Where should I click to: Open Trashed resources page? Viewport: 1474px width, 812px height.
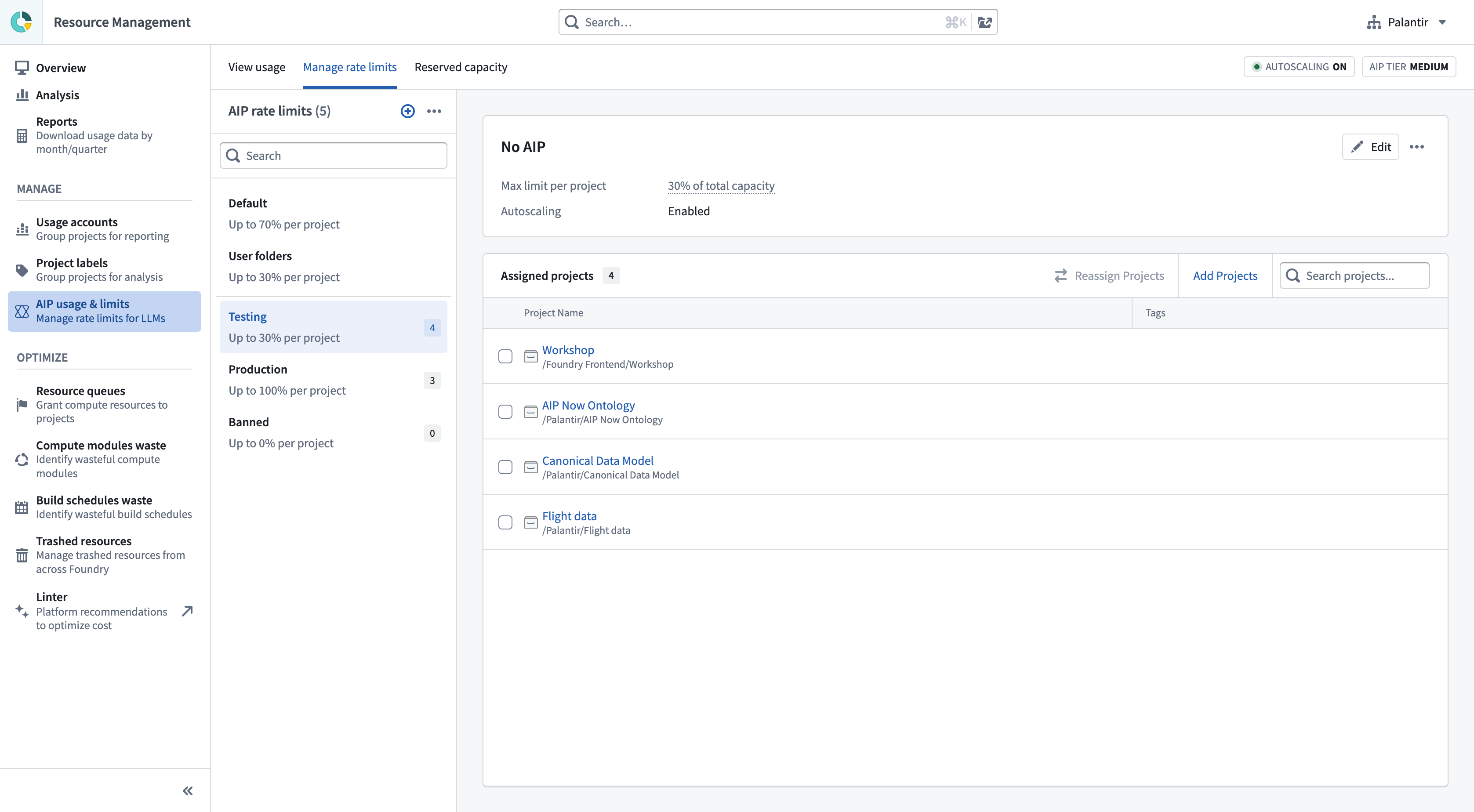[x=104, y=555]
